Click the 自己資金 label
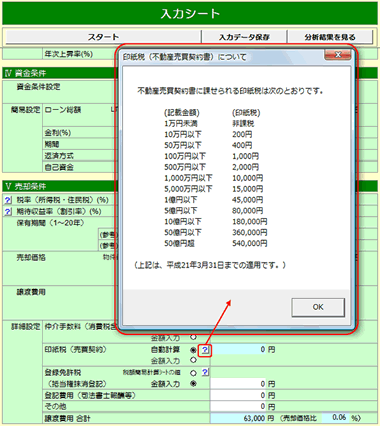The image size is (380, 426). click(59, 167)
